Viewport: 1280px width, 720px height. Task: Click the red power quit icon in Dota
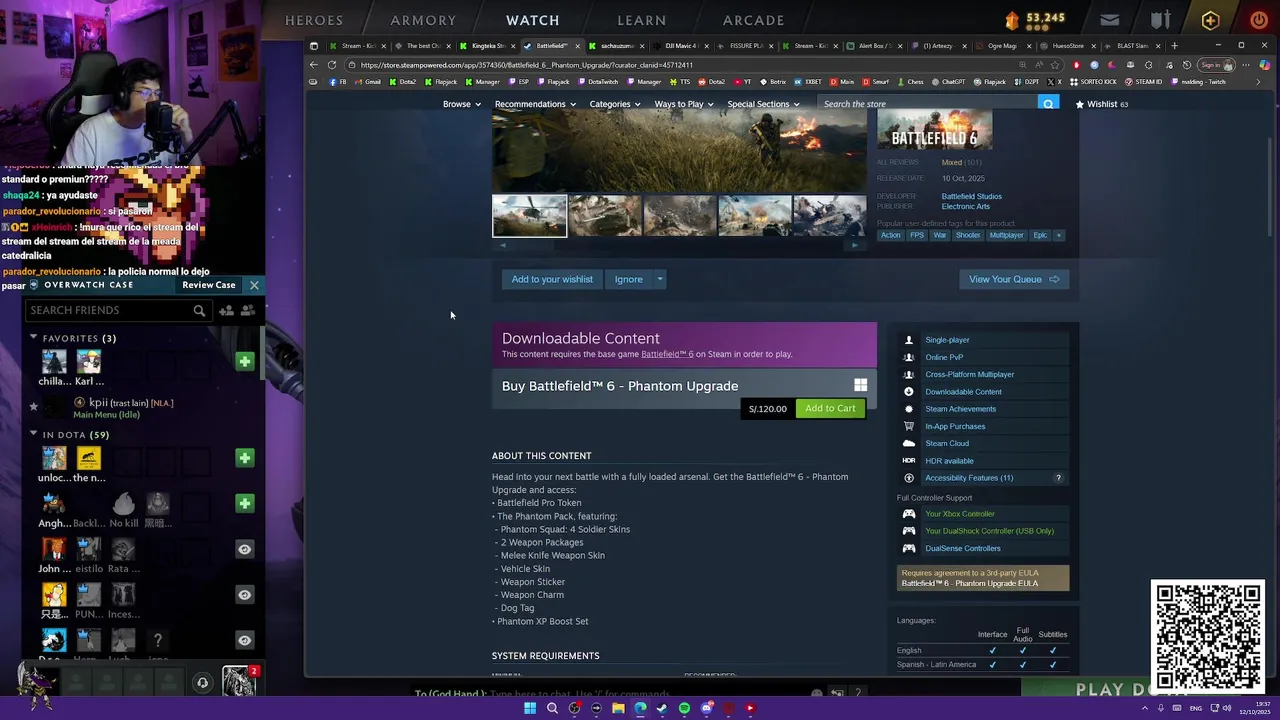[1258, 20]
